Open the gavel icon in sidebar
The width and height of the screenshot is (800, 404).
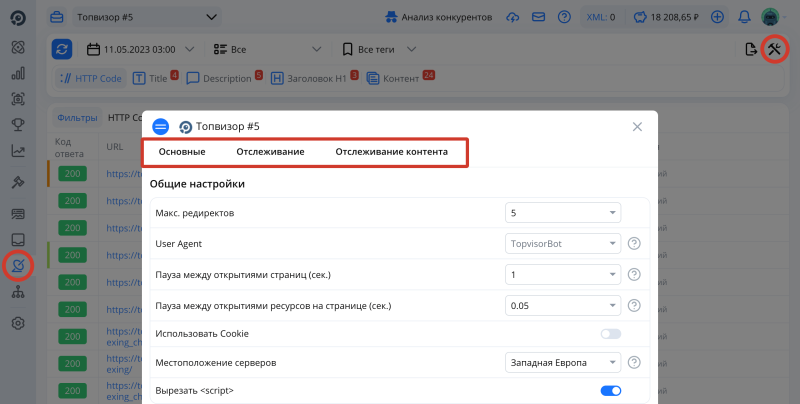[x=18, y=183]
